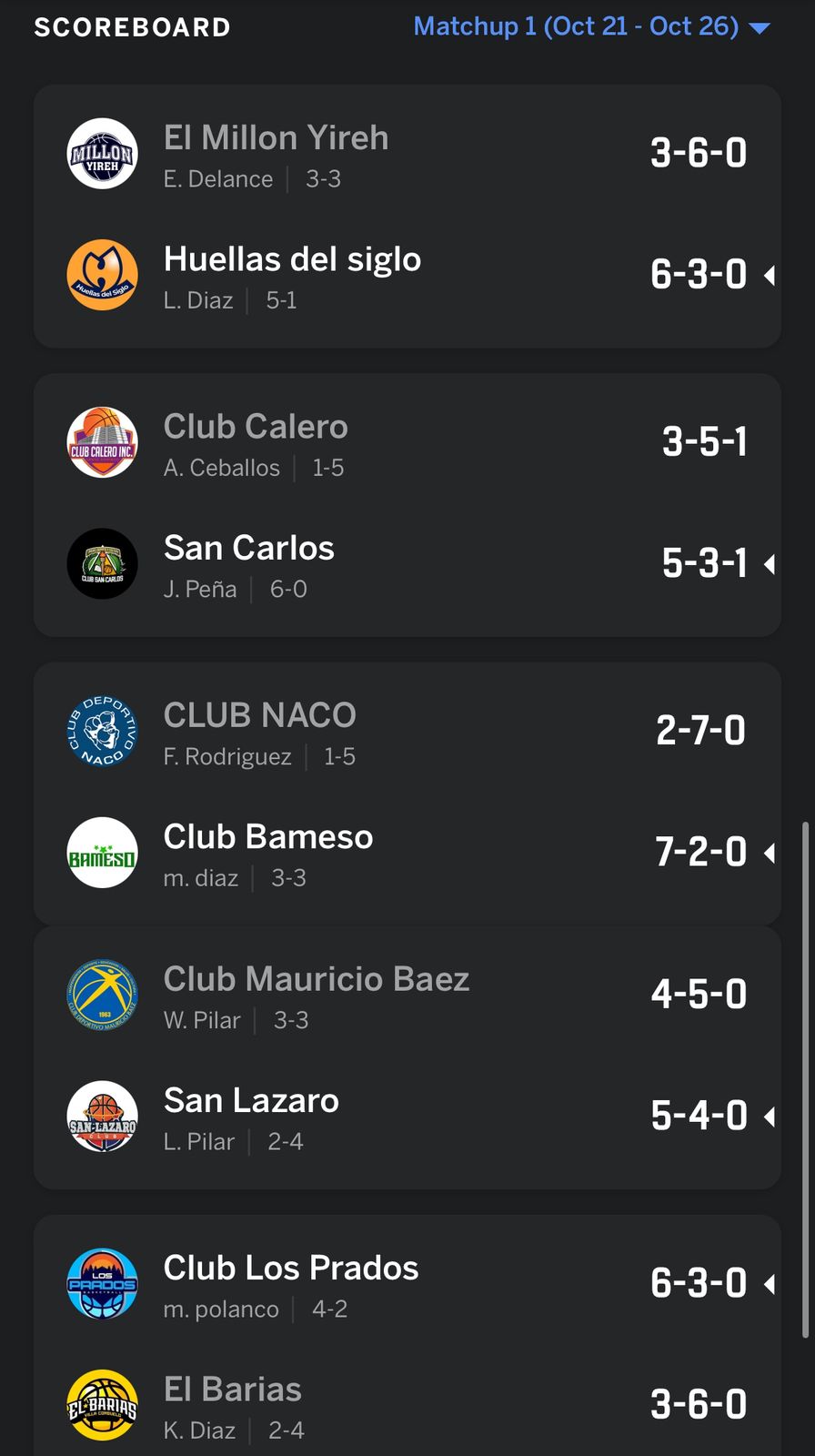Viewport: 815px width, 1456px height.
Task: Open the Matchup 1 date dropdown
Action: (x=576, y=26)
